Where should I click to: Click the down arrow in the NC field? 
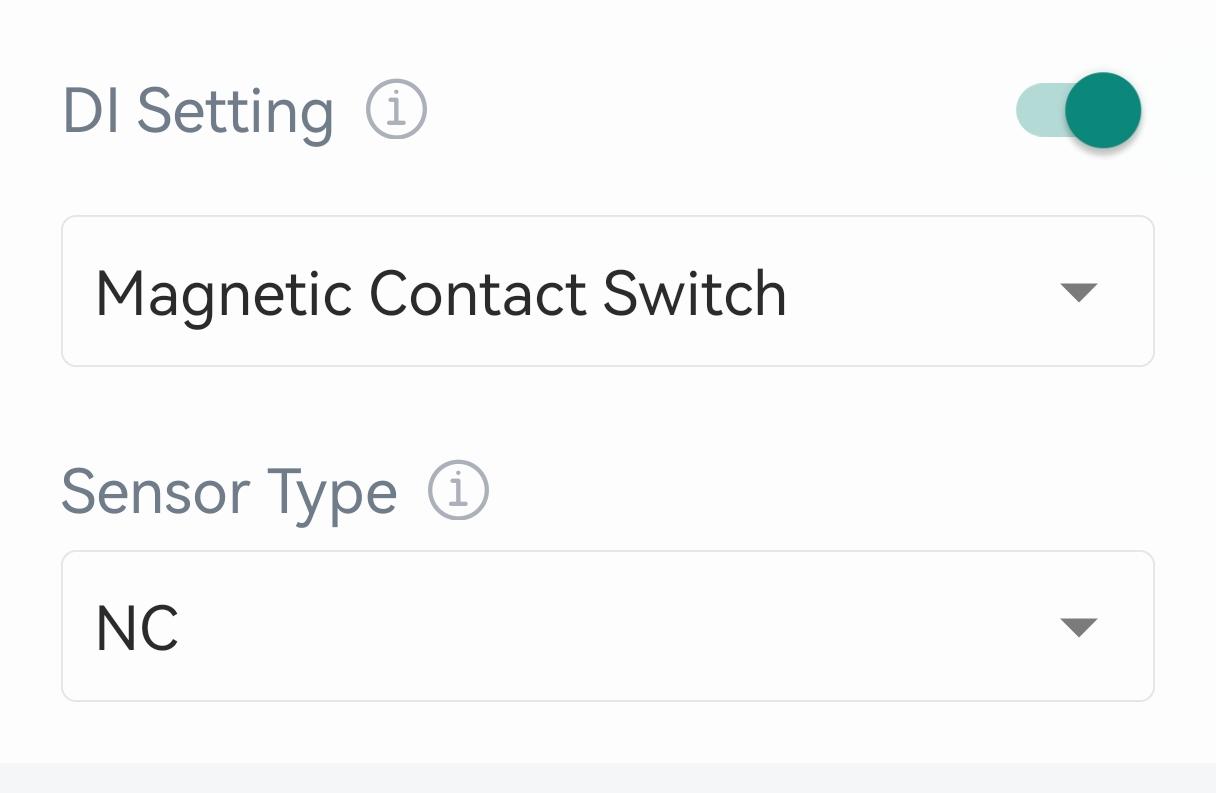coord(1078,627)
